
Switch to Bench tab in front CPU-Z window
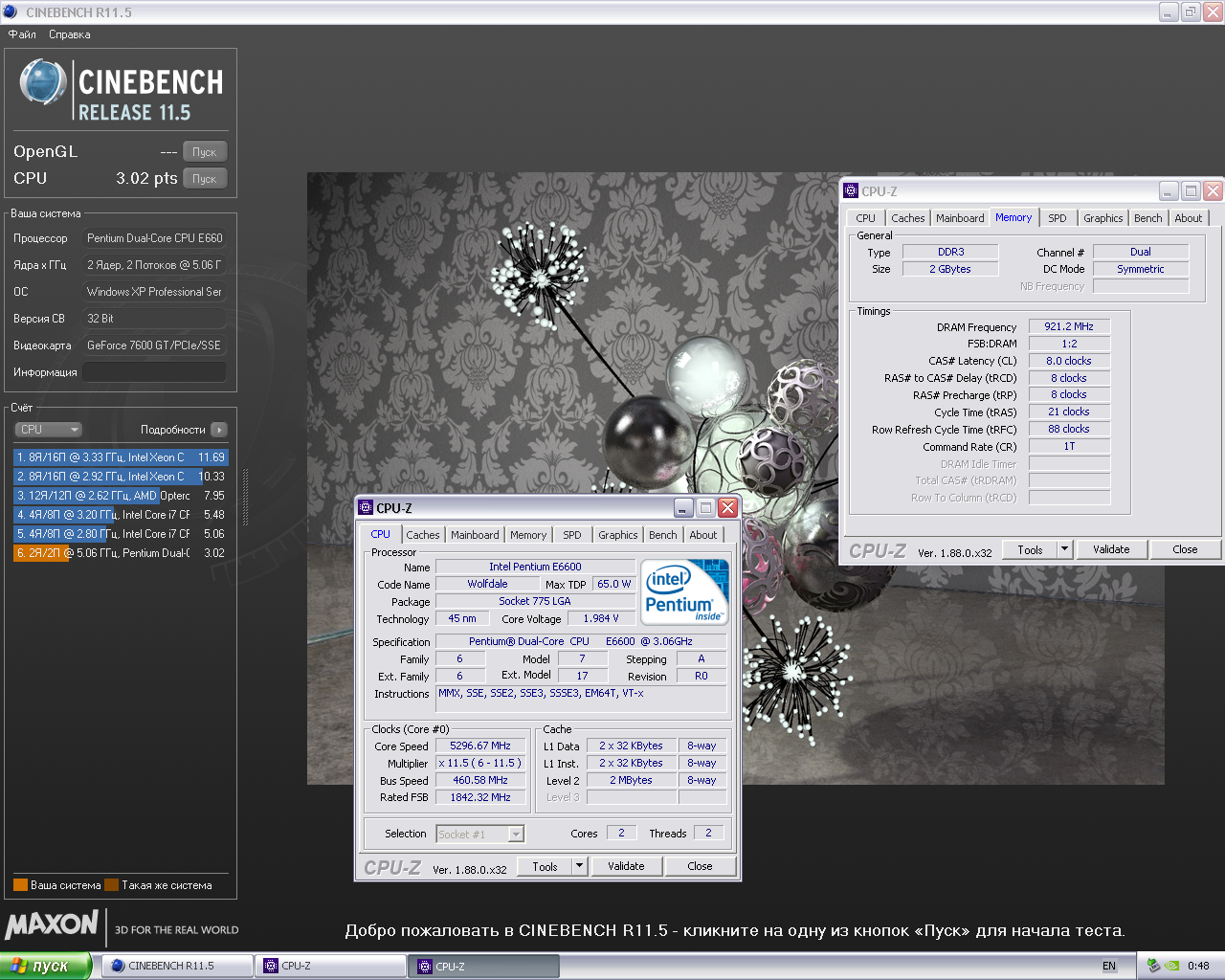point(663,535)
